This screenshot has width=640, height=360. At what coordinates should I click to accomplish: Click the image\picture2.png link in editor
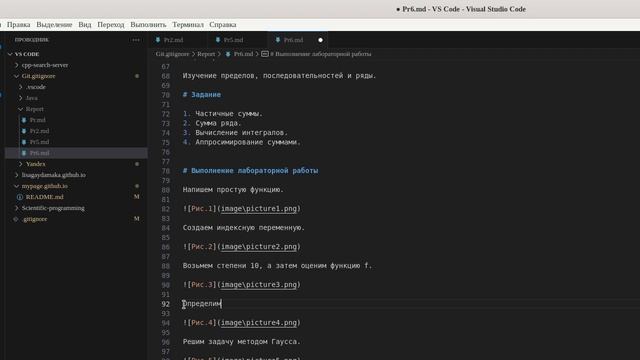[259, 247]
